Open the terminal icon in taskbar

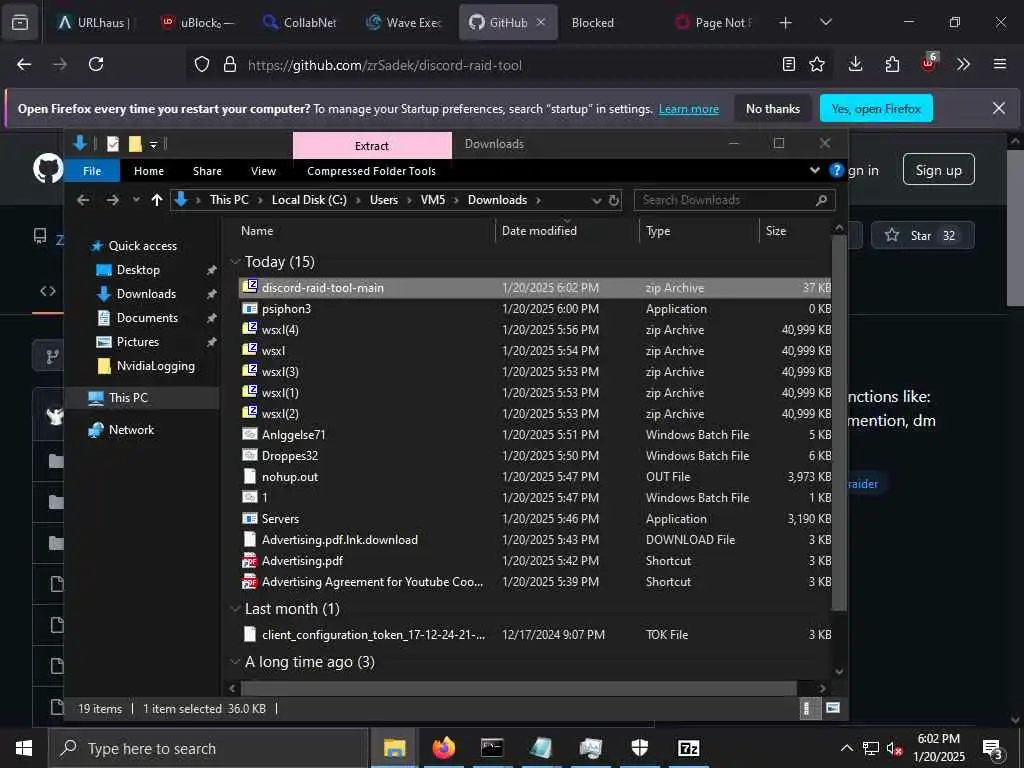(492, 748)
